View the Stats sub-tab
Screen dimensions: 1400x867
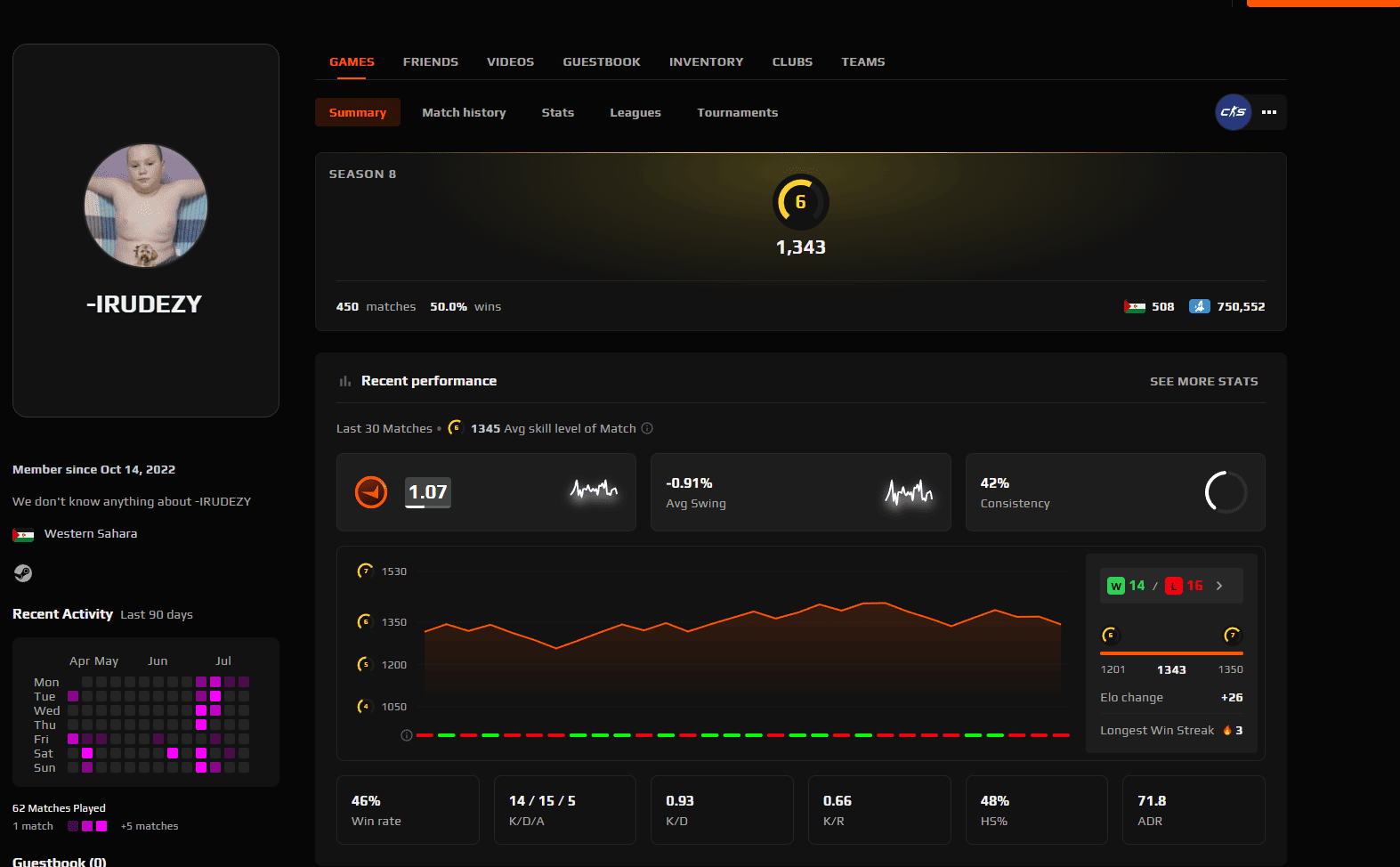coord(558,112)
